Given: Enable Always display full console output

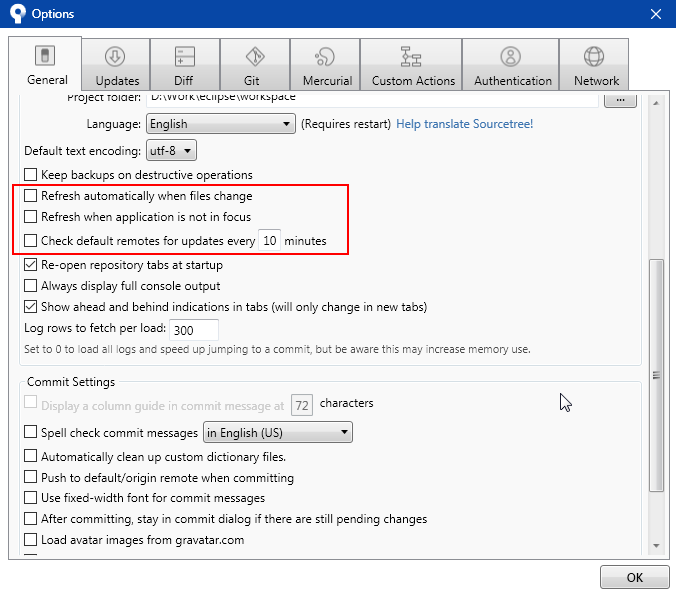Looking at the screenshot, I should (30, 285).
